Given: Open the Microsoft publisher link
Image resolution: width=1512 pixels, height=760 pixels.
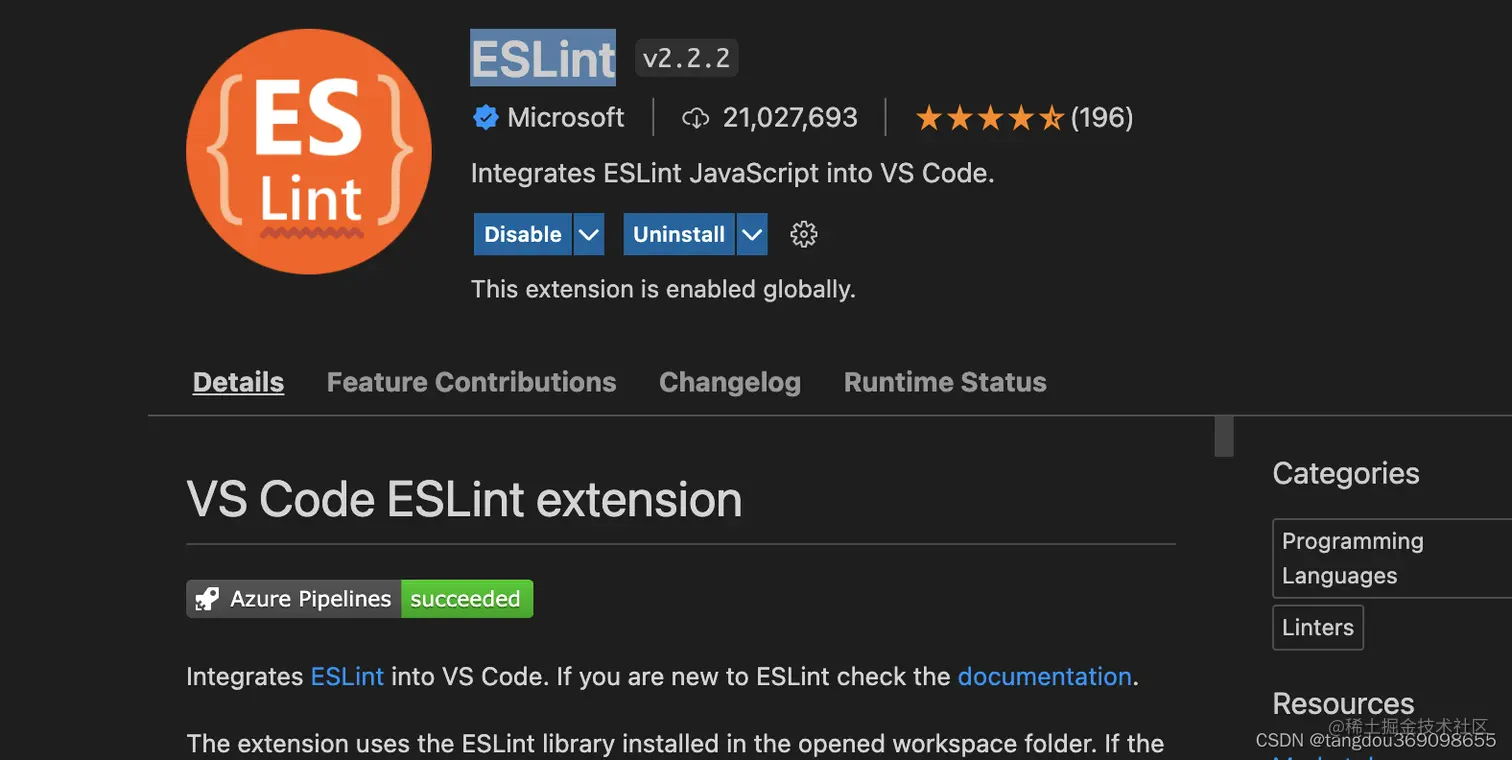Looking at the screenshot, I should 566,118.
